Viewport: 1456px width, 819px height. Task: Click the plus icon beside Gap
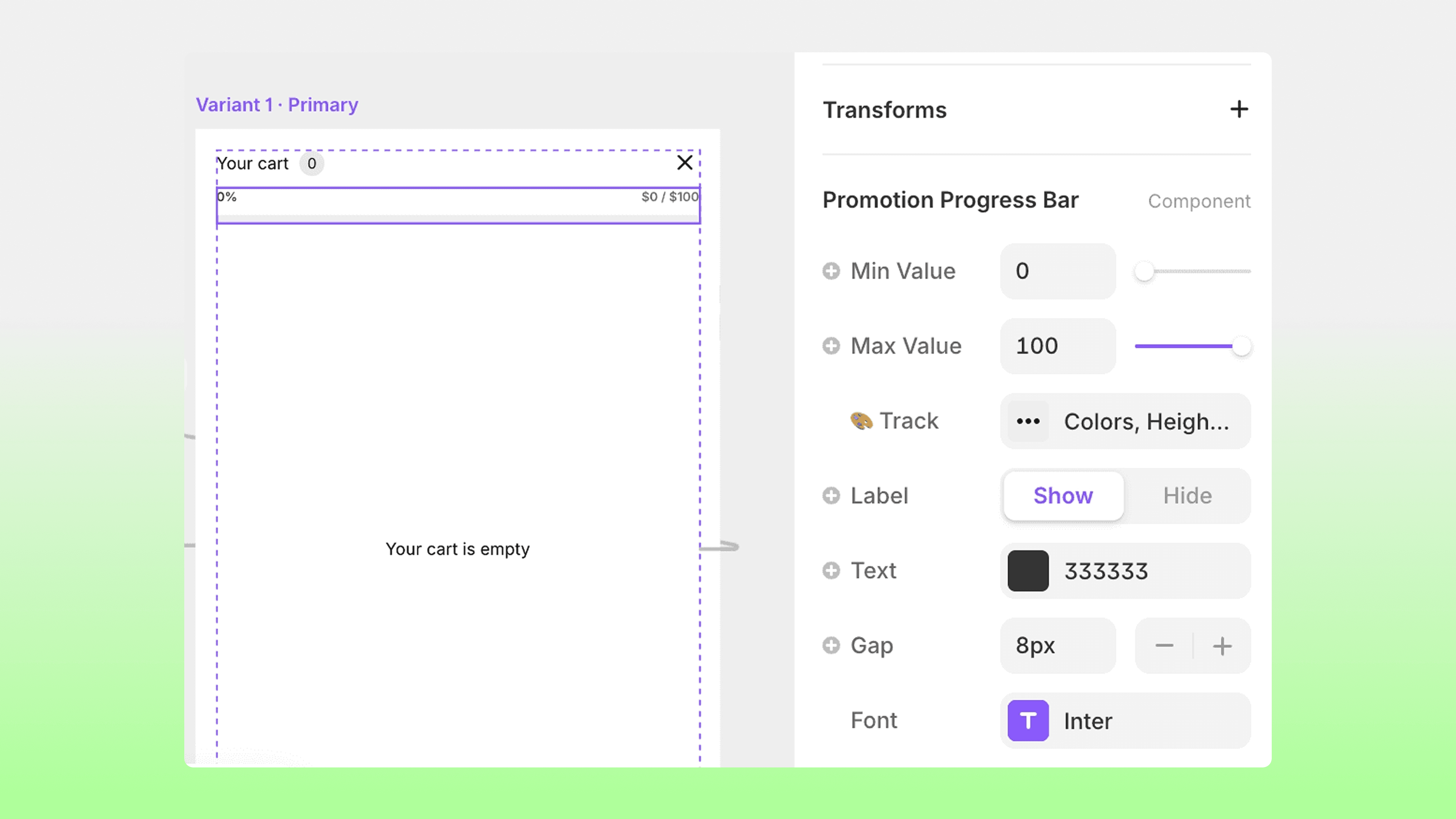pyautogui.click(x=831, y=645)
